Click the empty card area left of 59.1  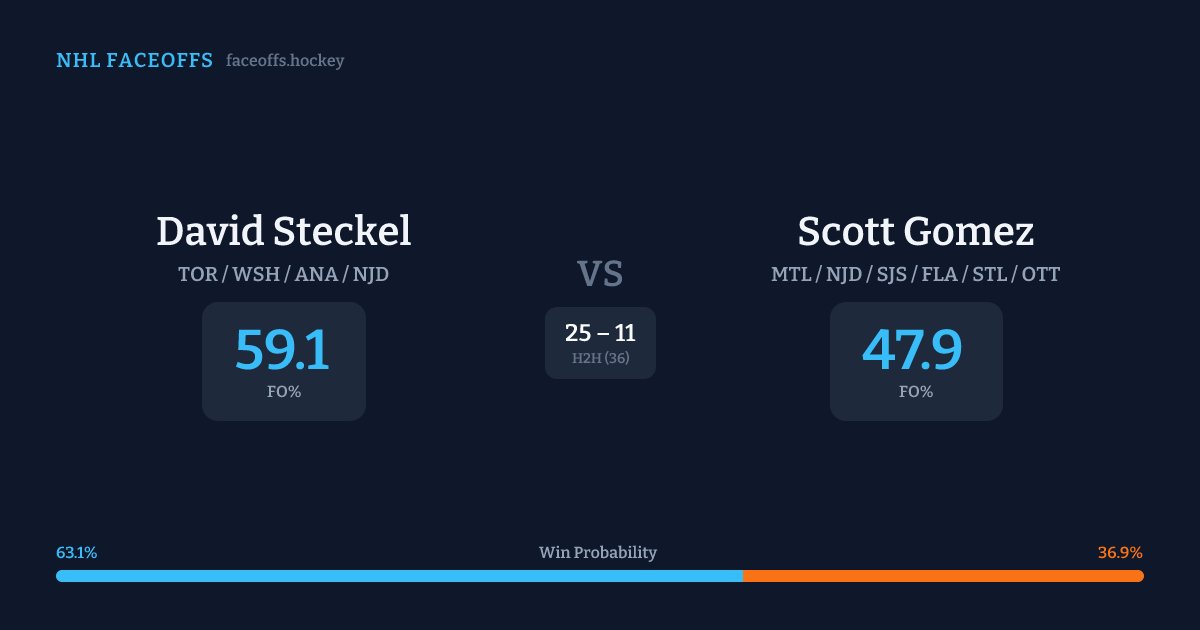(218, 362)
